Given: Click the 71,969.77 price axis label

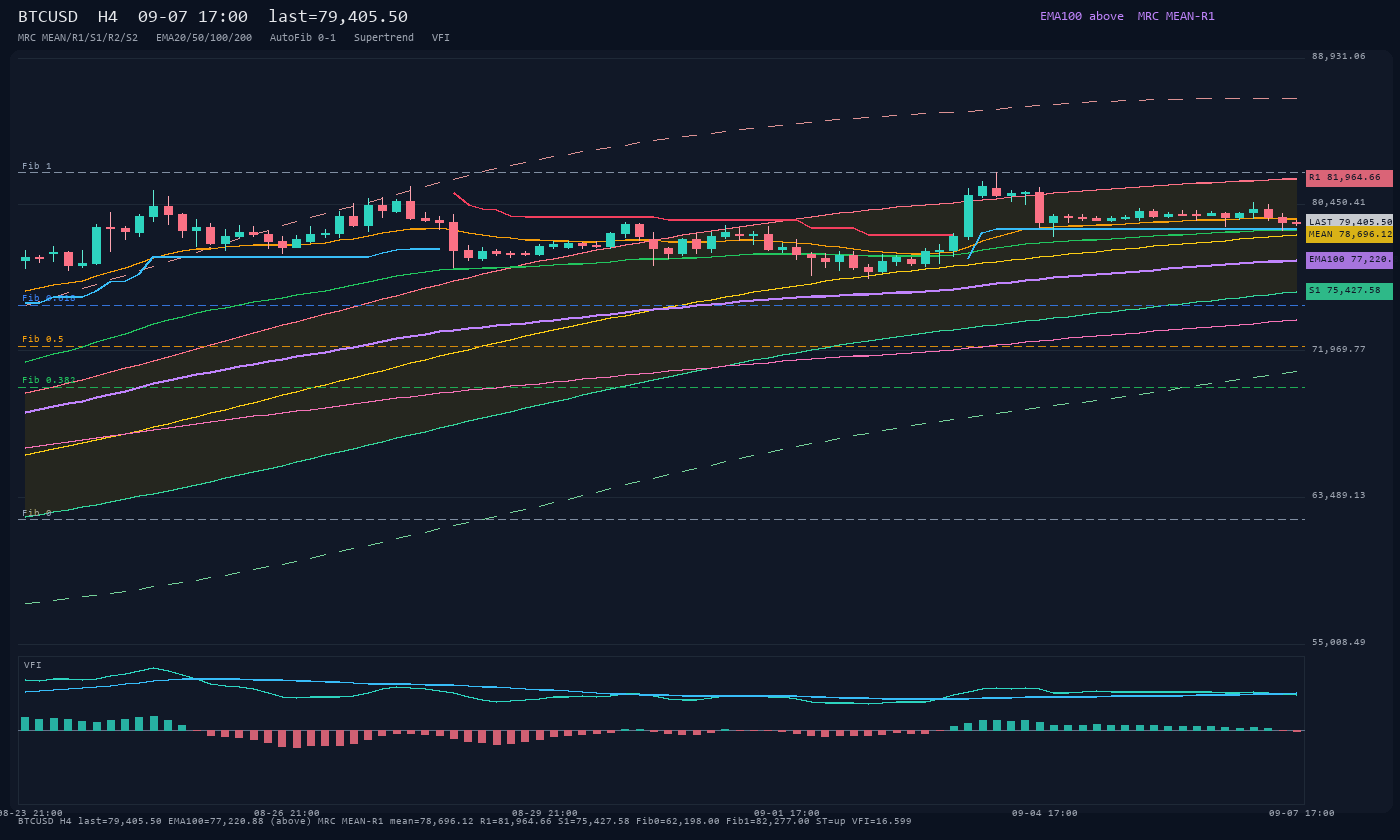Looking at the screenshot, I should [1338, 350].
